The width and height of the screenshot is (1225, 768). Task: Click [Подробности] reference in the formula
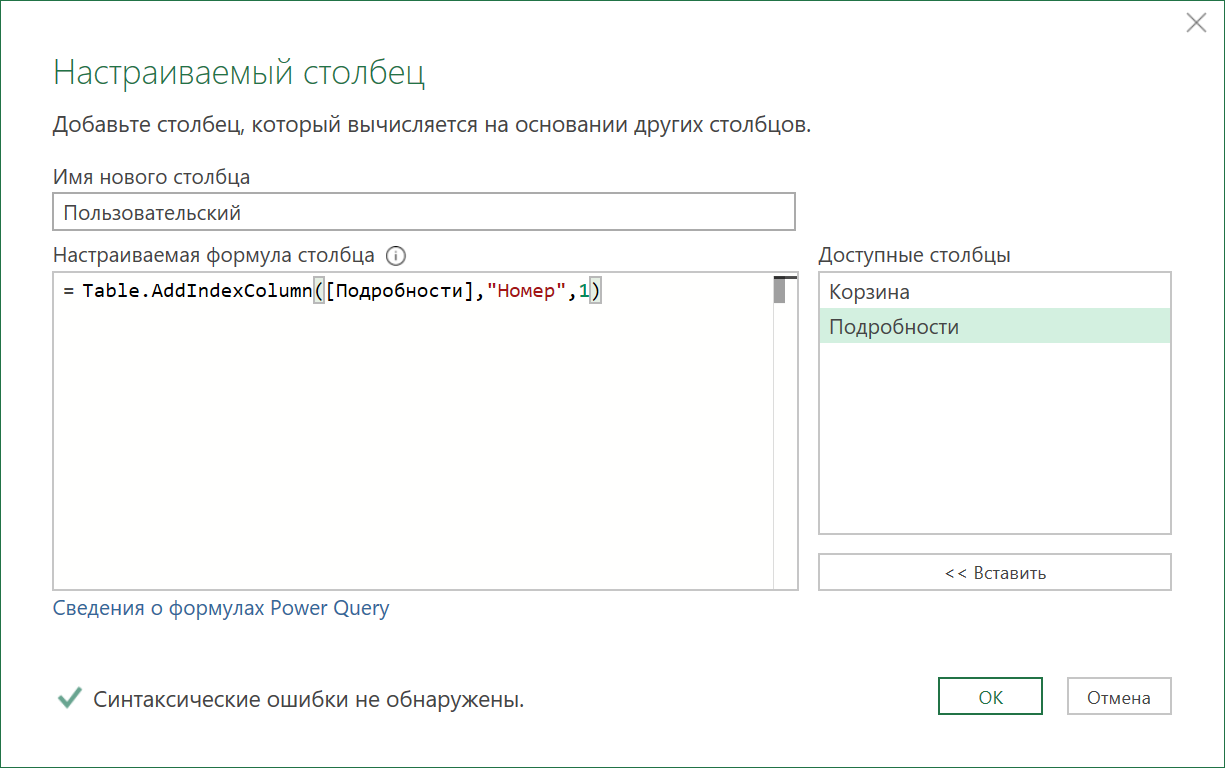401,292
